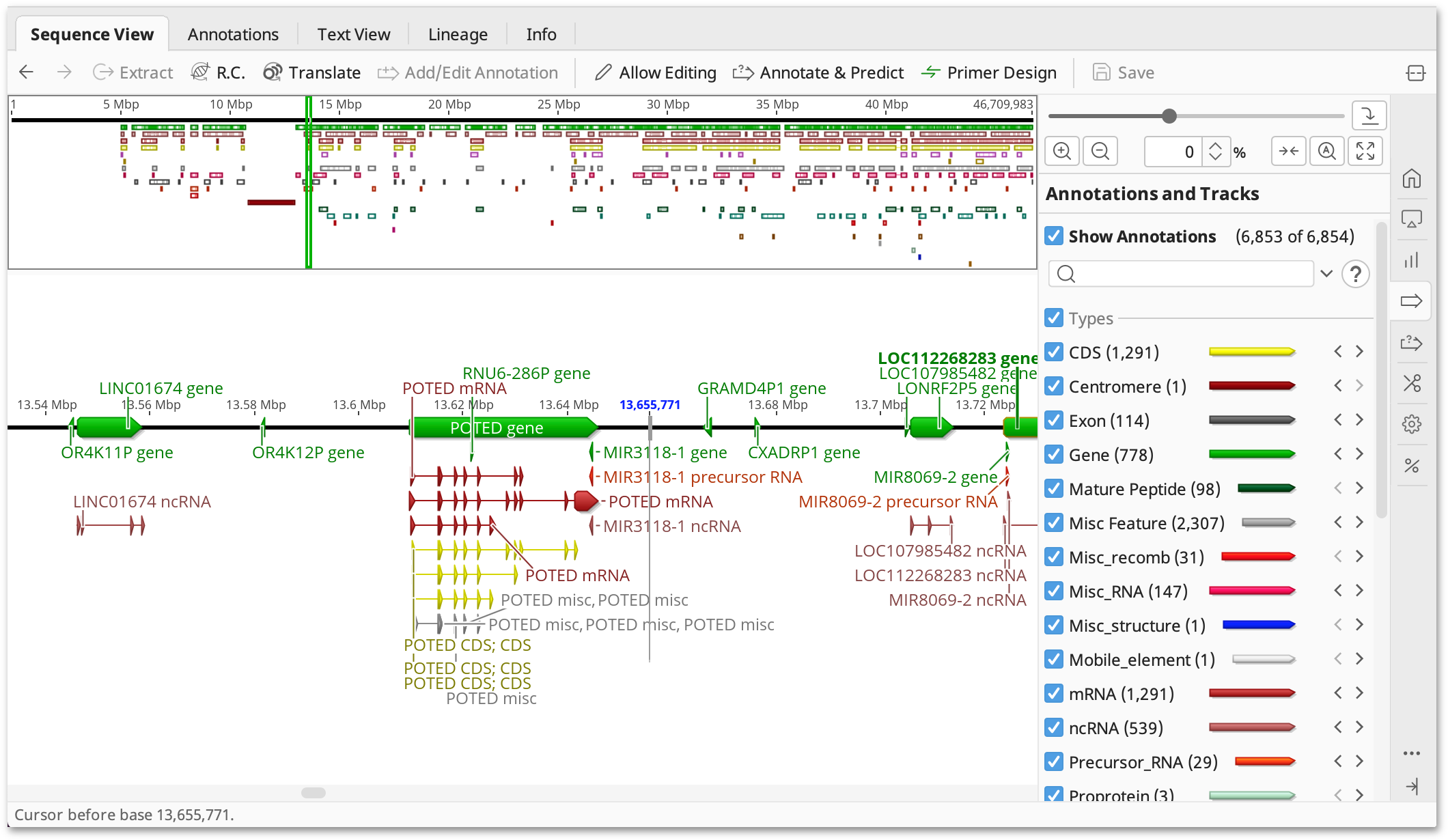
Task: Open the percent statistics icon in sidebar
Action: coord(1412,466)
